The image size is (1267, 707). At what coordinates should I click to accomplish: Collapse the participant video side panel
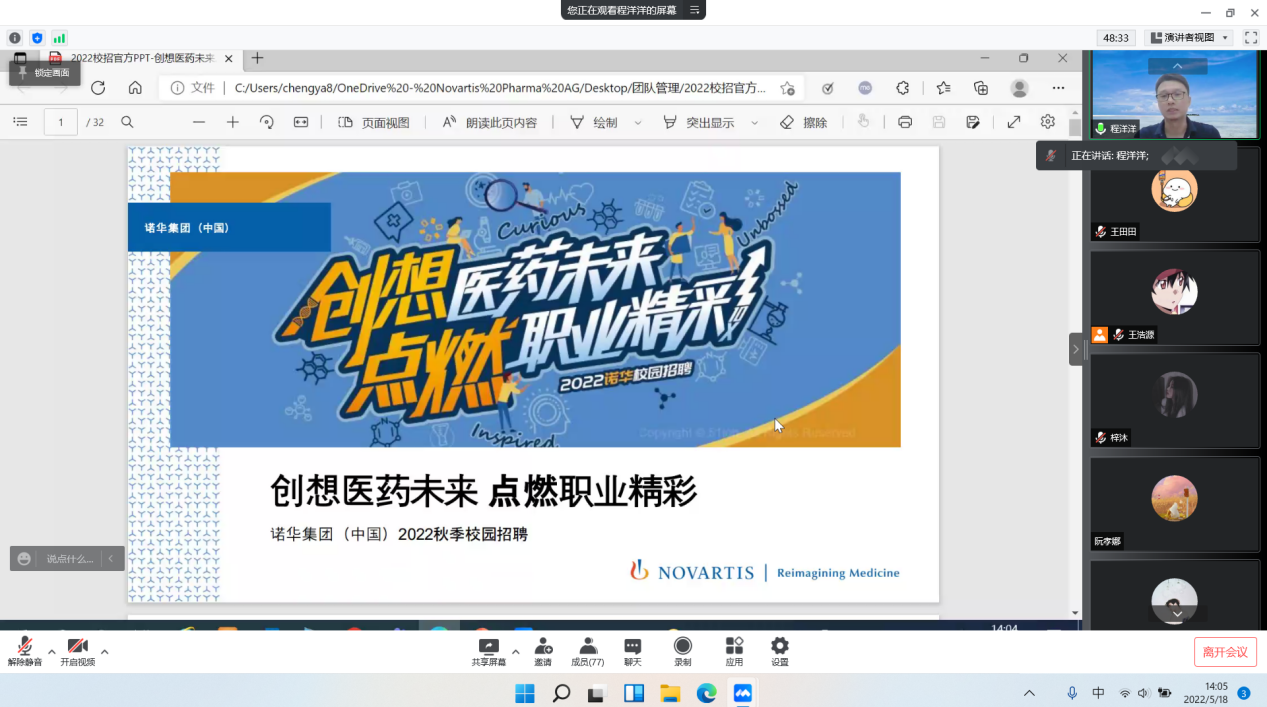(x=1076, y=349)
